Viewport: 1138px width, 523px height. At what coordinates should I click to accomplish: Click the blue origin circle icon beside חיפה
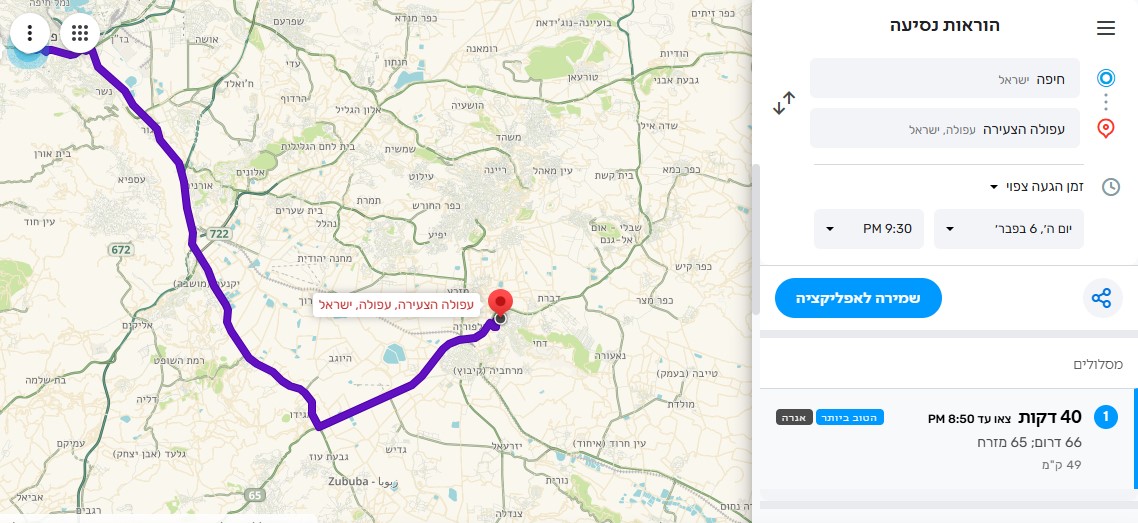click(1106, 78)
